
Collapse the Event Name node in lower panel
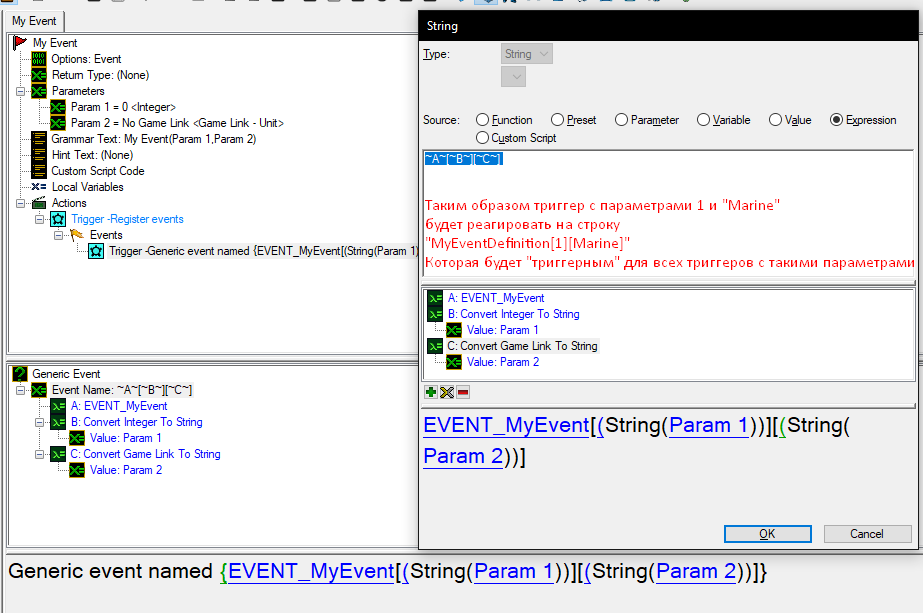[x=20, y=390]
